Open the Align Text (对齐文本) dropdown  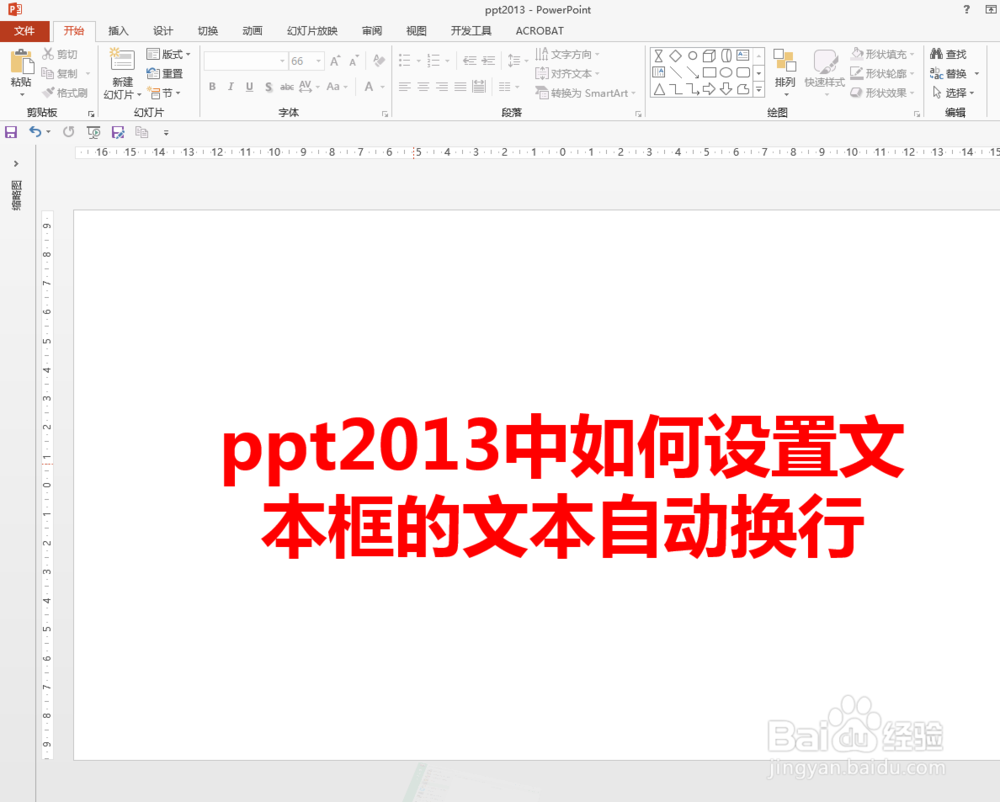coord(568,73)
